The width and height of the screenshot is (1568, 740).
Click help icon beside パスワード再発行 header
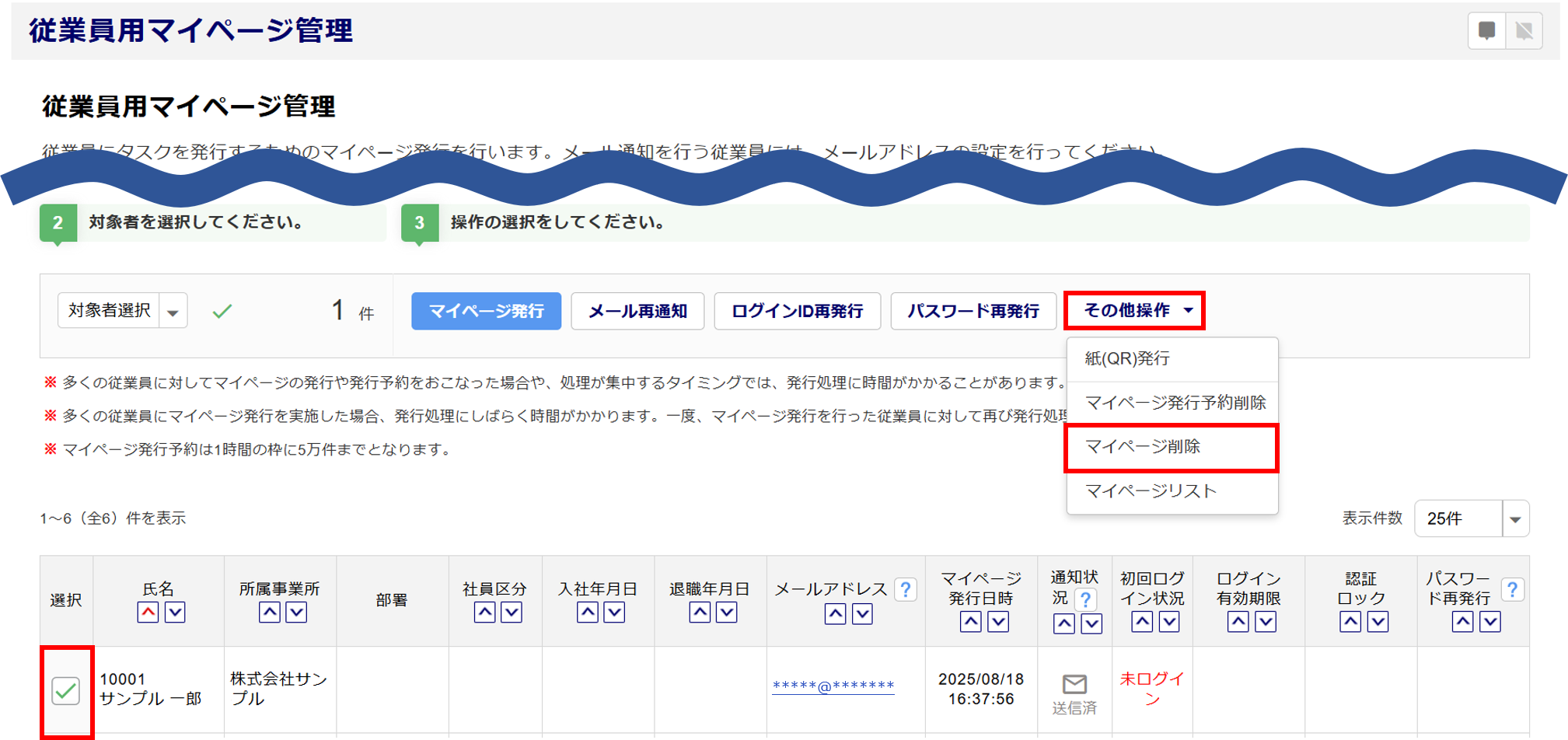[x=1511, y=590]
